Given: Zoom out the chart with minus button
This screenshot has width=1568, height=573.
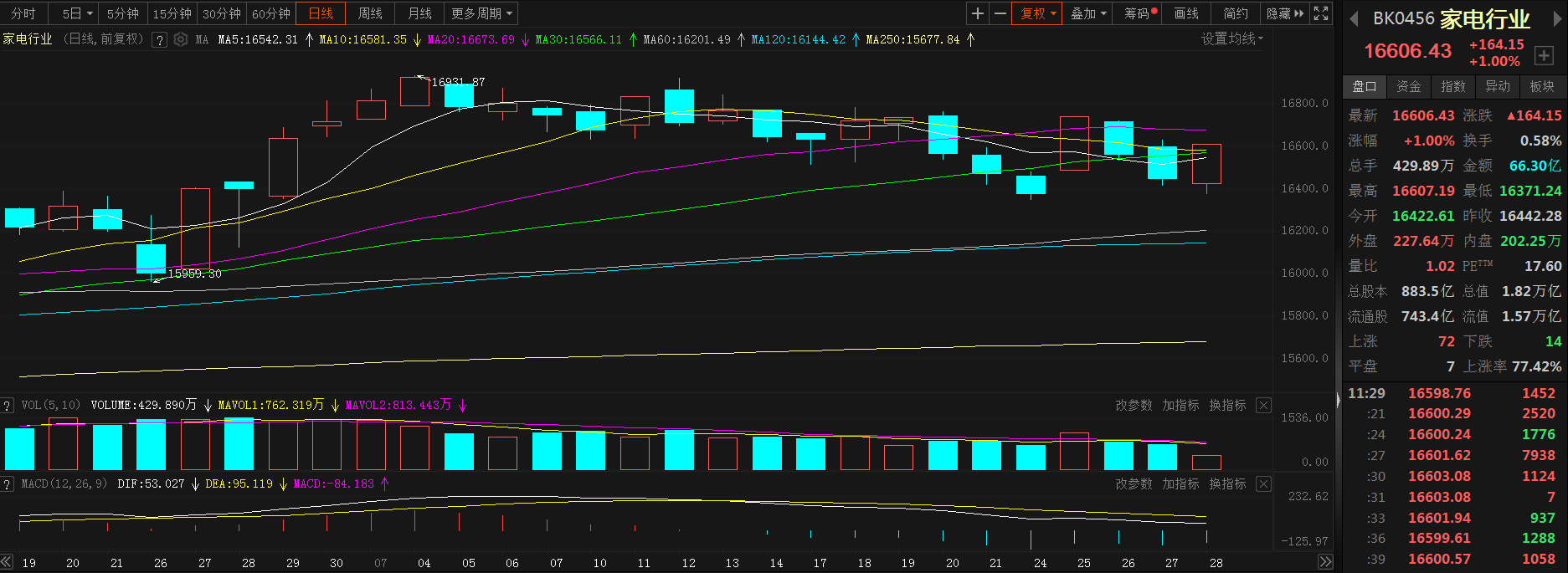Looking at the screenshot, I should point(1000,13).
